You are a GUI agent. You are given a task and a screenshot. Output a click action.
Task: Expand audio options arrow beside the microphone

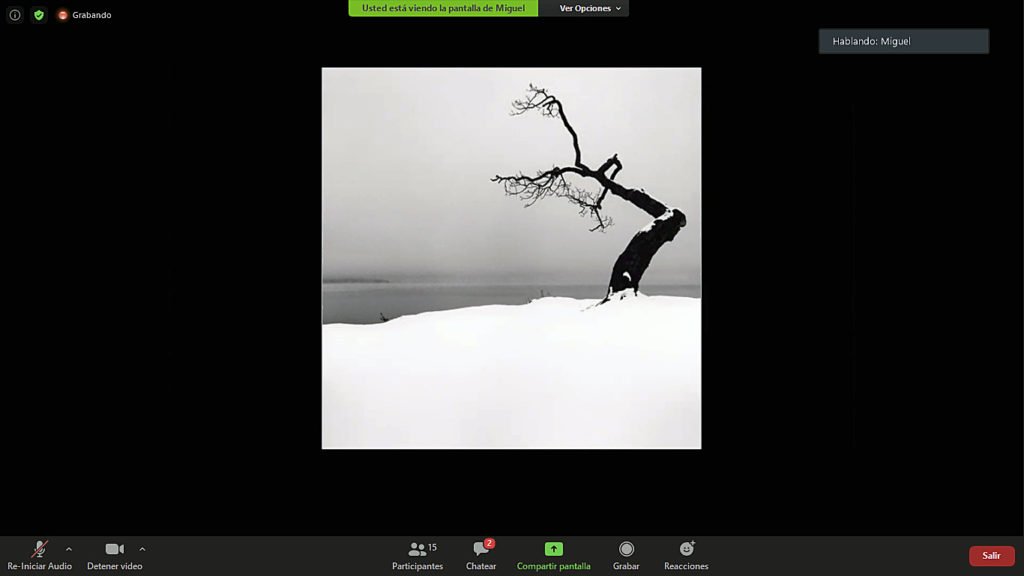pos(69,548)
